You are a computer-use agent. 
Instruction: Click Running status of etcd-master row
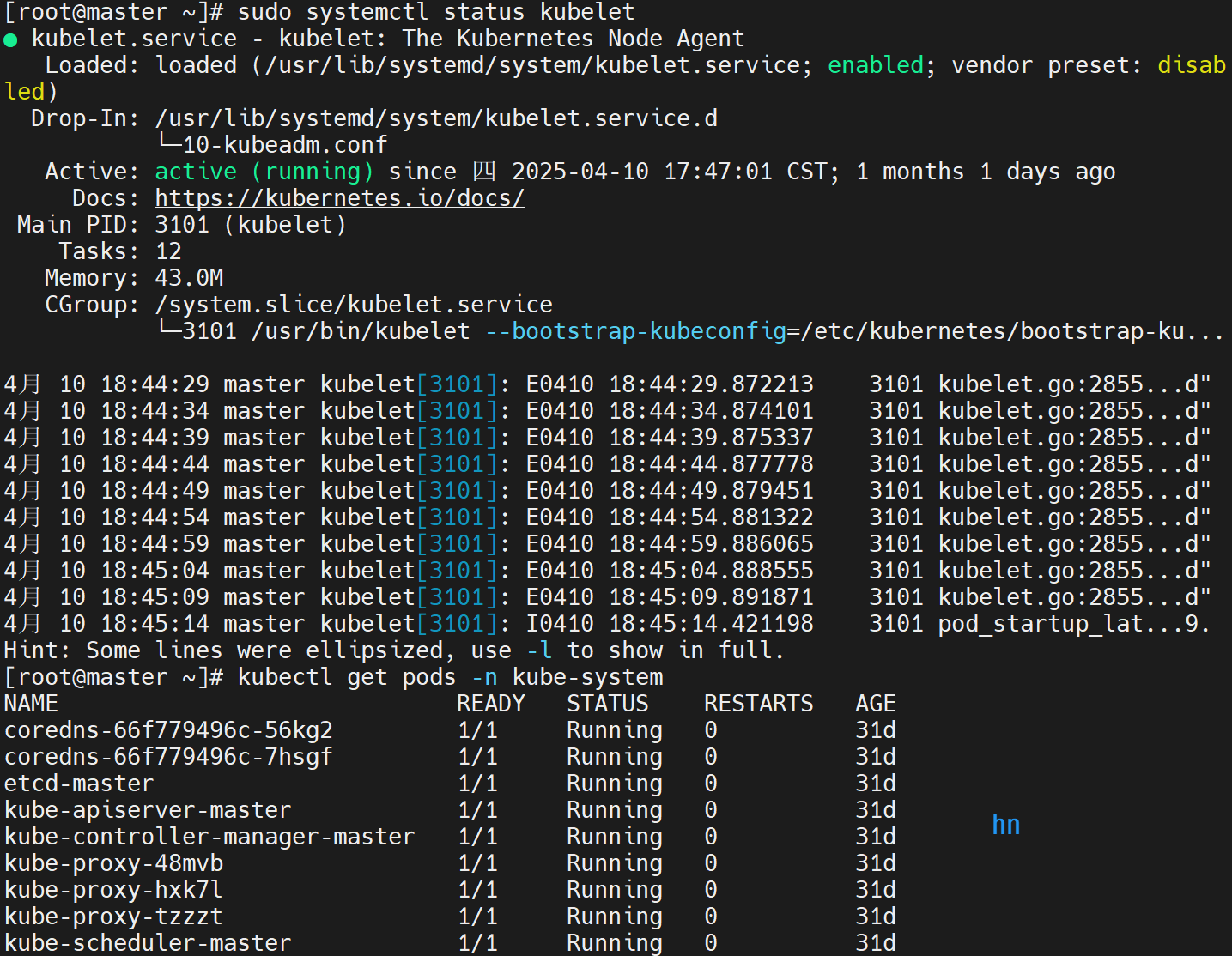(x=615, y=783)
